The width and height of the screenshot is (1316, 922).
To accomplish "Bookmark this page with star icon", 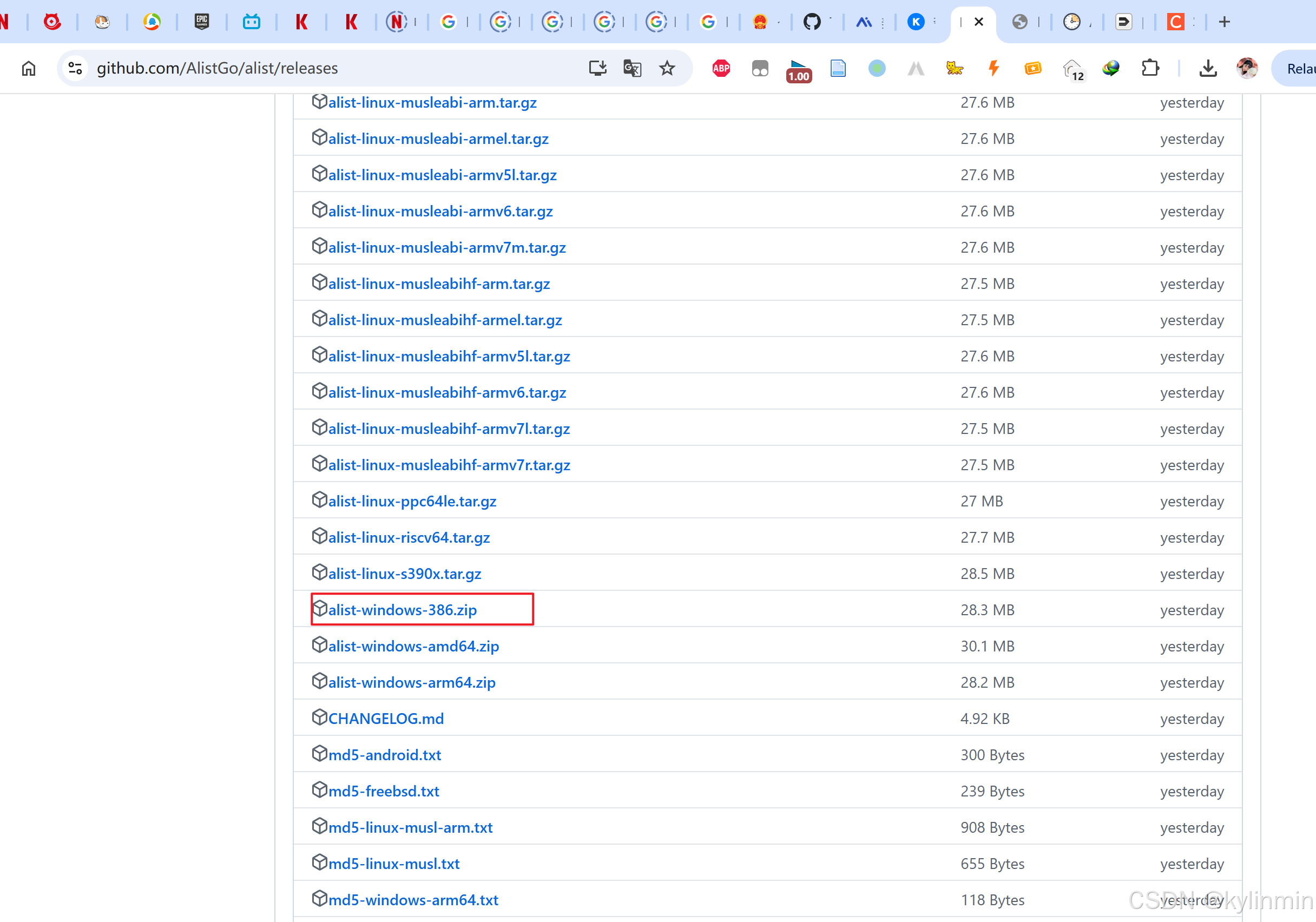I will [x=667, y=68].
